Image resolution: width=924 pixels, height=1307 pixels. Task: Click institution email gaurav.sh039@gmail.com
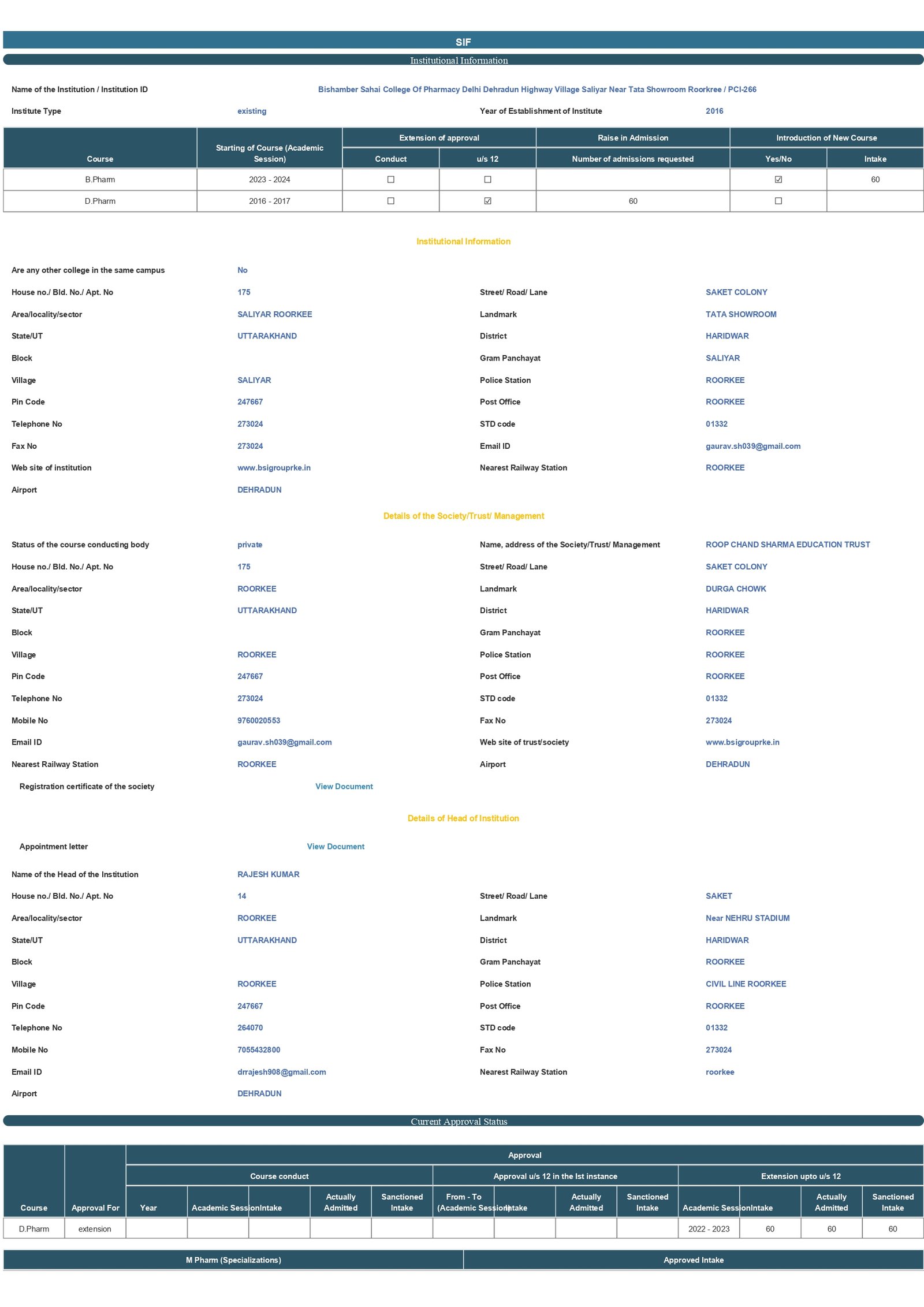(752, 446)
